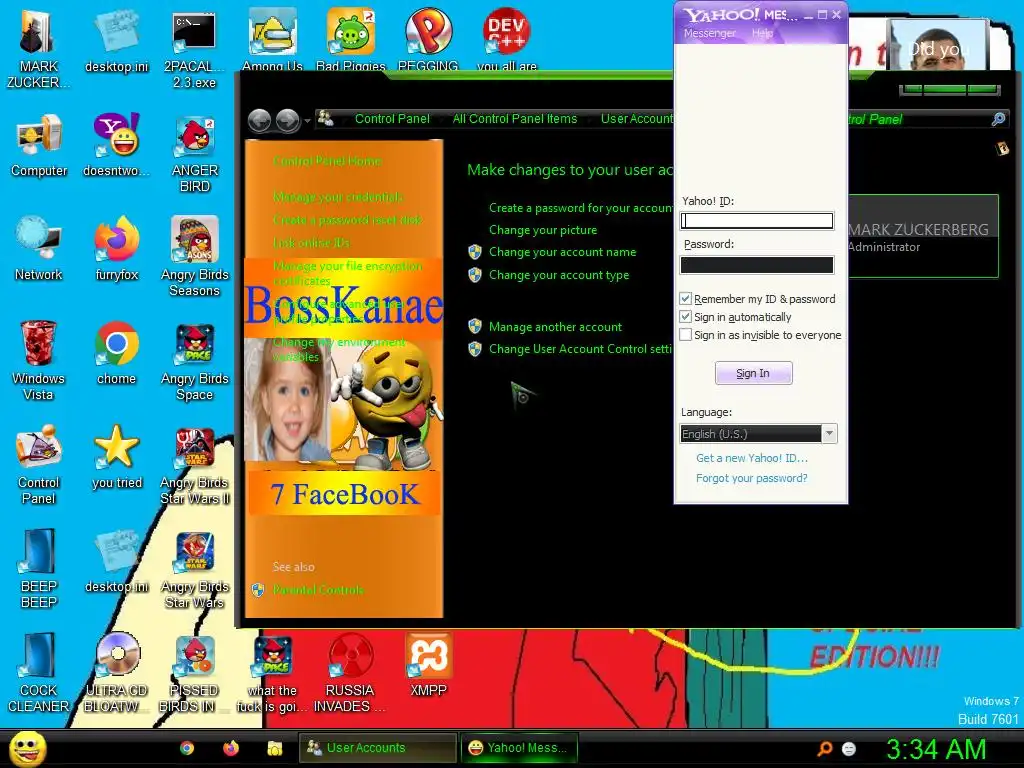Image resolution: width=1024 pixels, height=768 pixels.
Task: Switch to Yahoo! Mess... taskbar window
Action: pyautogui.click(x=520, y=748)
